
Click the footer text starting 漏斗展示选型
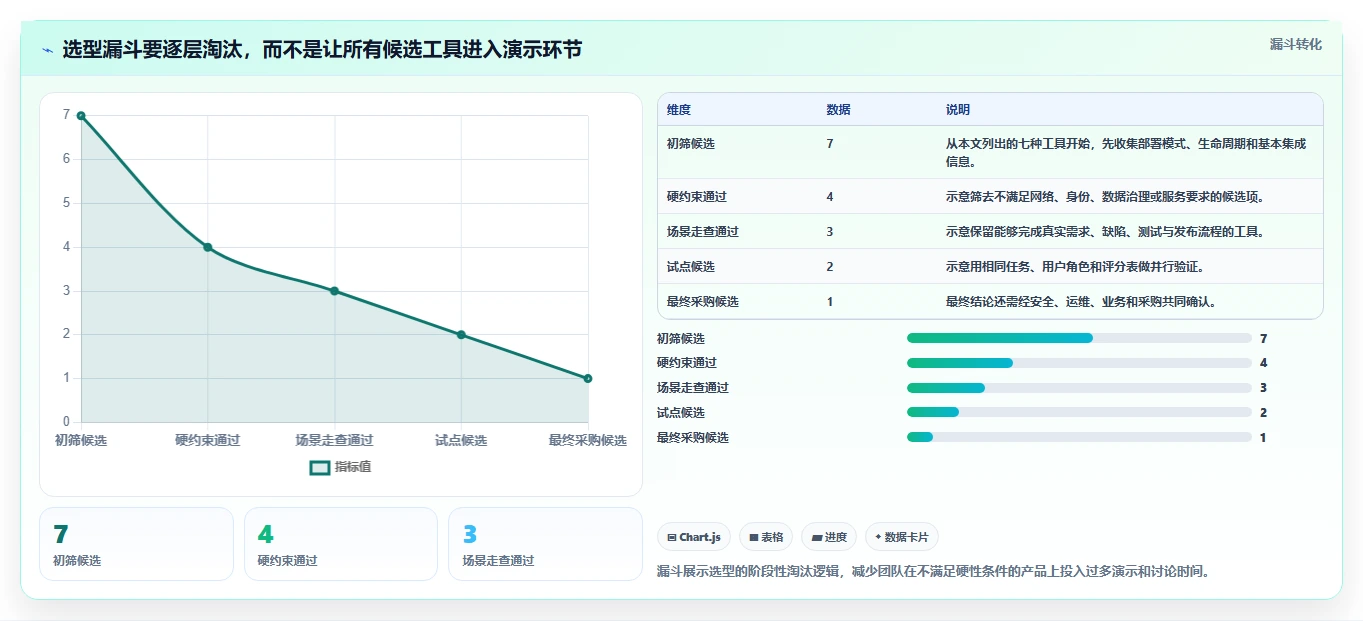[933, 571]
